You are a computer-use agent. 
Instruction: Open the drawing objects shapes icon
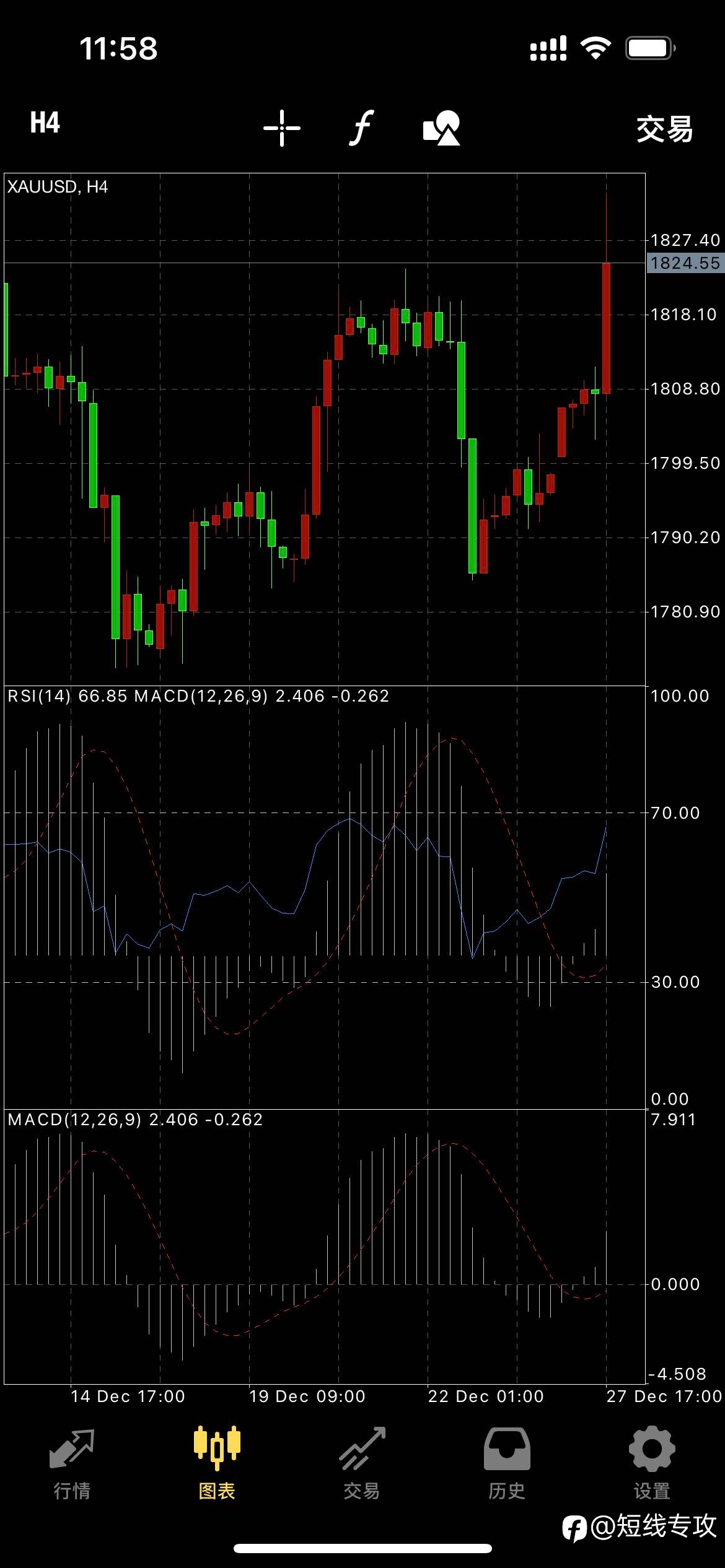(442, 128)
